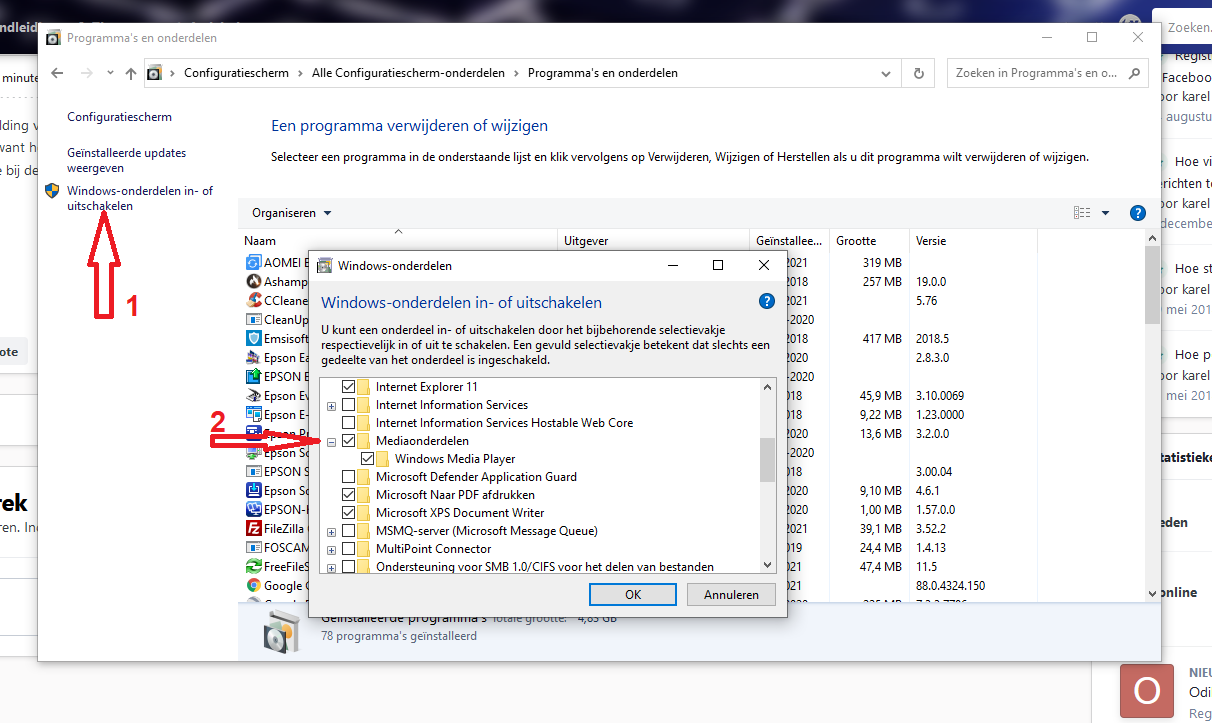The height and width of the screenshot is (723, 1212).
Task: Toggle the Windows Media Player checkbox
Action: [367, 459]
